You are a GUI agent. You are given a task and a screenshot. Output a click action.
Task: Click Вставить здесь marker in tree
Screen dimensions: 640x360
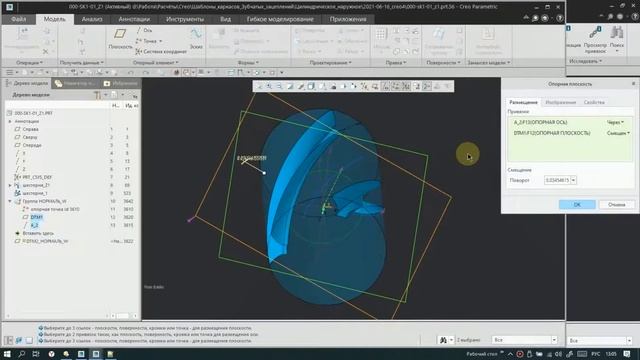[38, 233]
